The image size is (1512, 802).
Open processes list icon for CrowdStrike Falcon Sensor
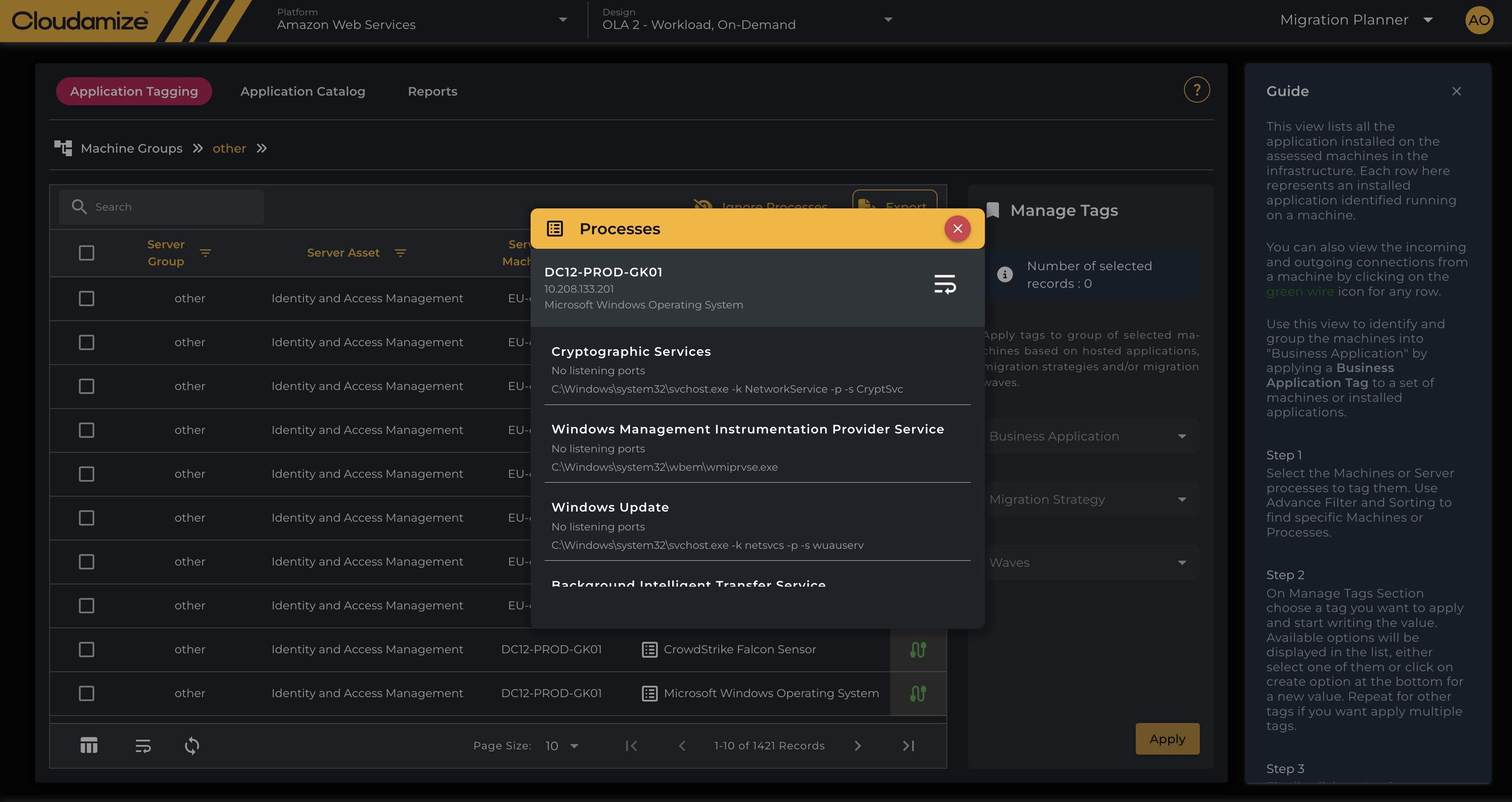[x=649, y=649]
